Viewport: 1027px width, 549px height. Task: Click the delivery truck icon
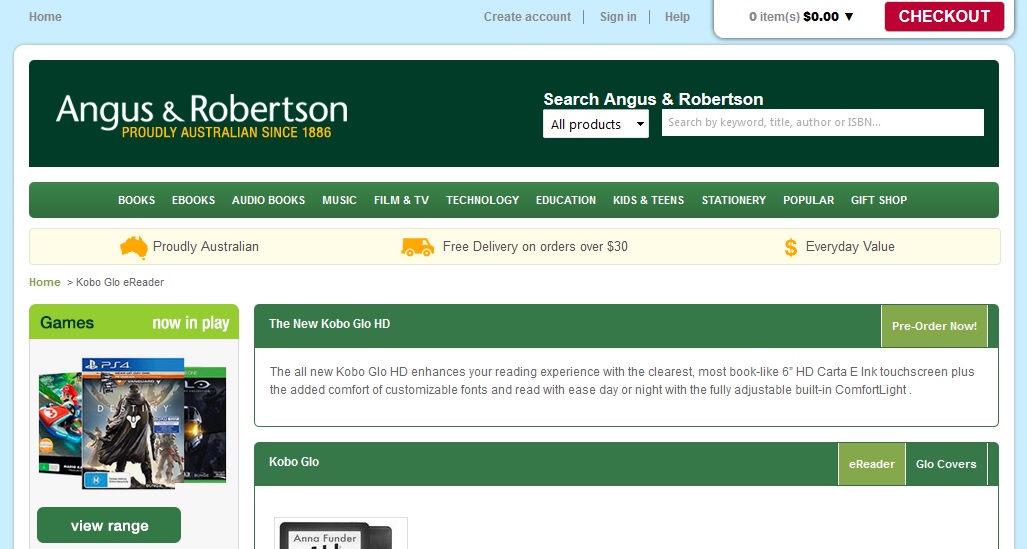click(x=417, y=247)
